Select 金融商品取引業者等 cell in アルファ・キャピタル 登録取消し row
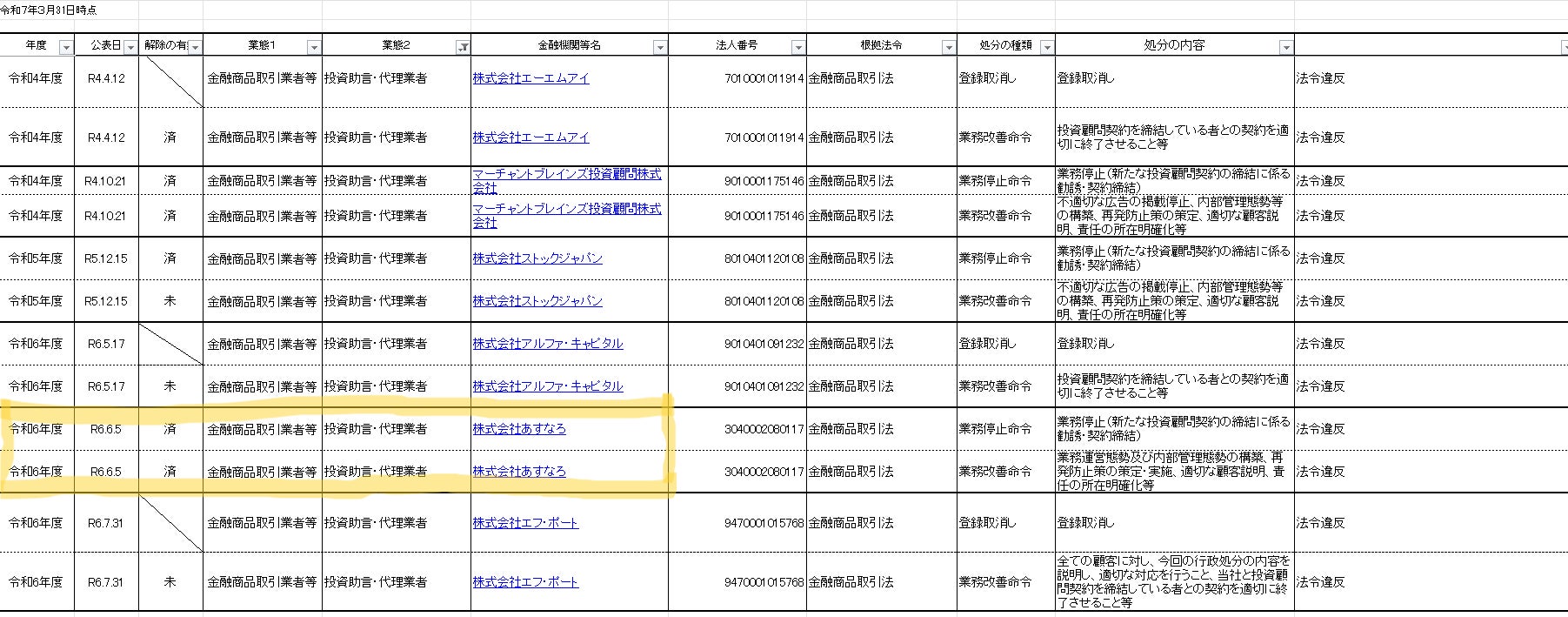Viewport: 1568px width, 617px height. pyautogui.click(x=262, y=344)
